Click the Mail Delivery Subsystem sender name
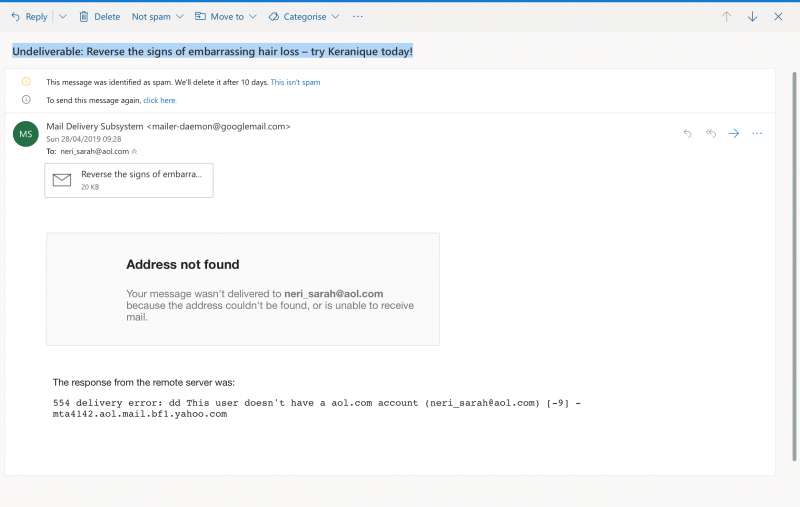 pyautogui.click(x=95, y=127)
